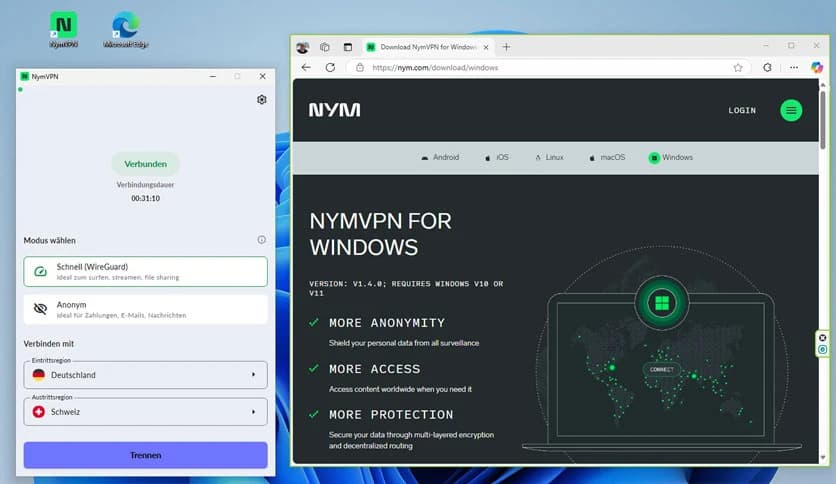Click Verbindungsdauer label
Screen dimensions: 836x484
[x=146, y=184]
